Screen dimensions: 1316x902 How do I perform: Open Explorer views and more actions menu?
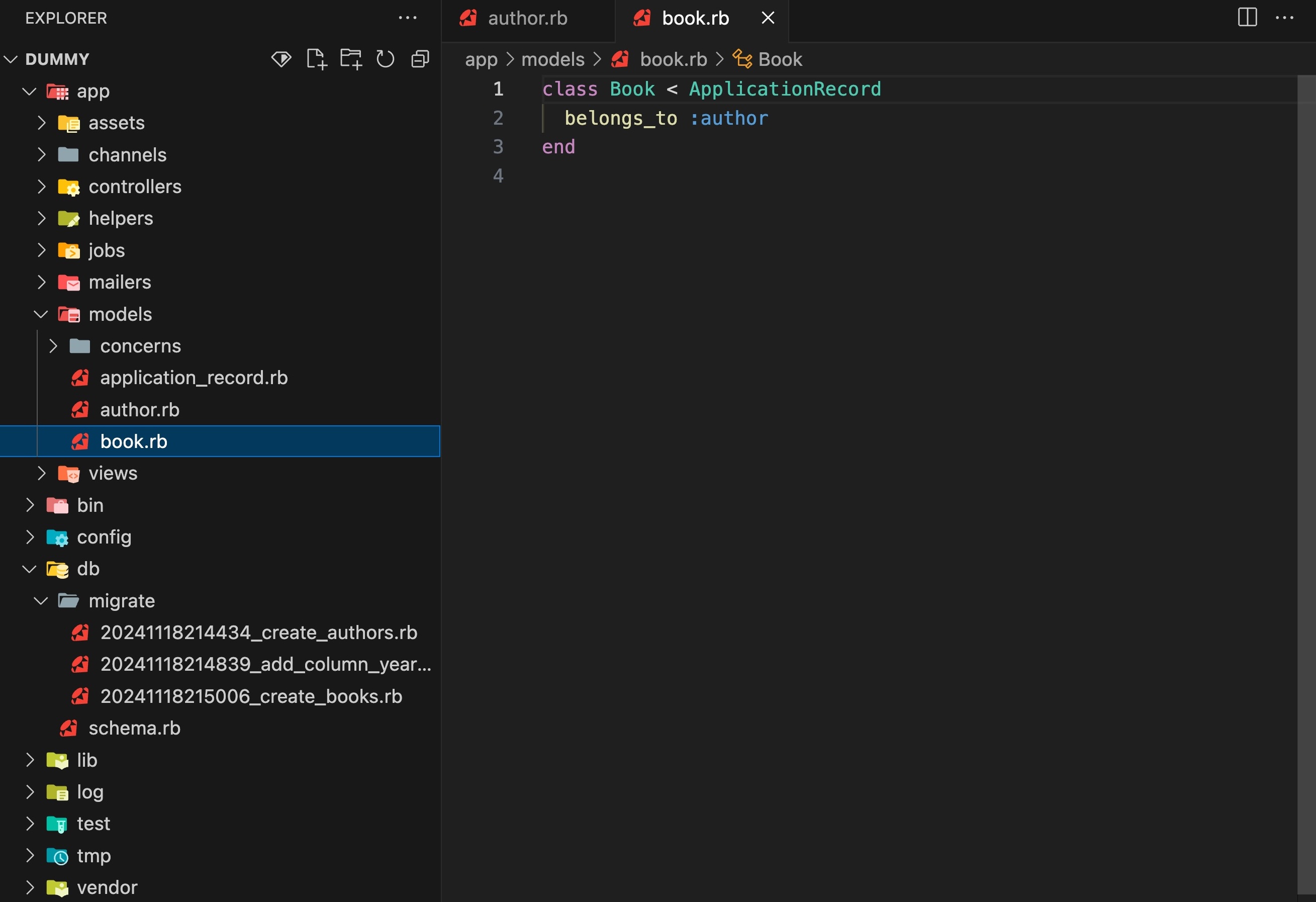407,18
